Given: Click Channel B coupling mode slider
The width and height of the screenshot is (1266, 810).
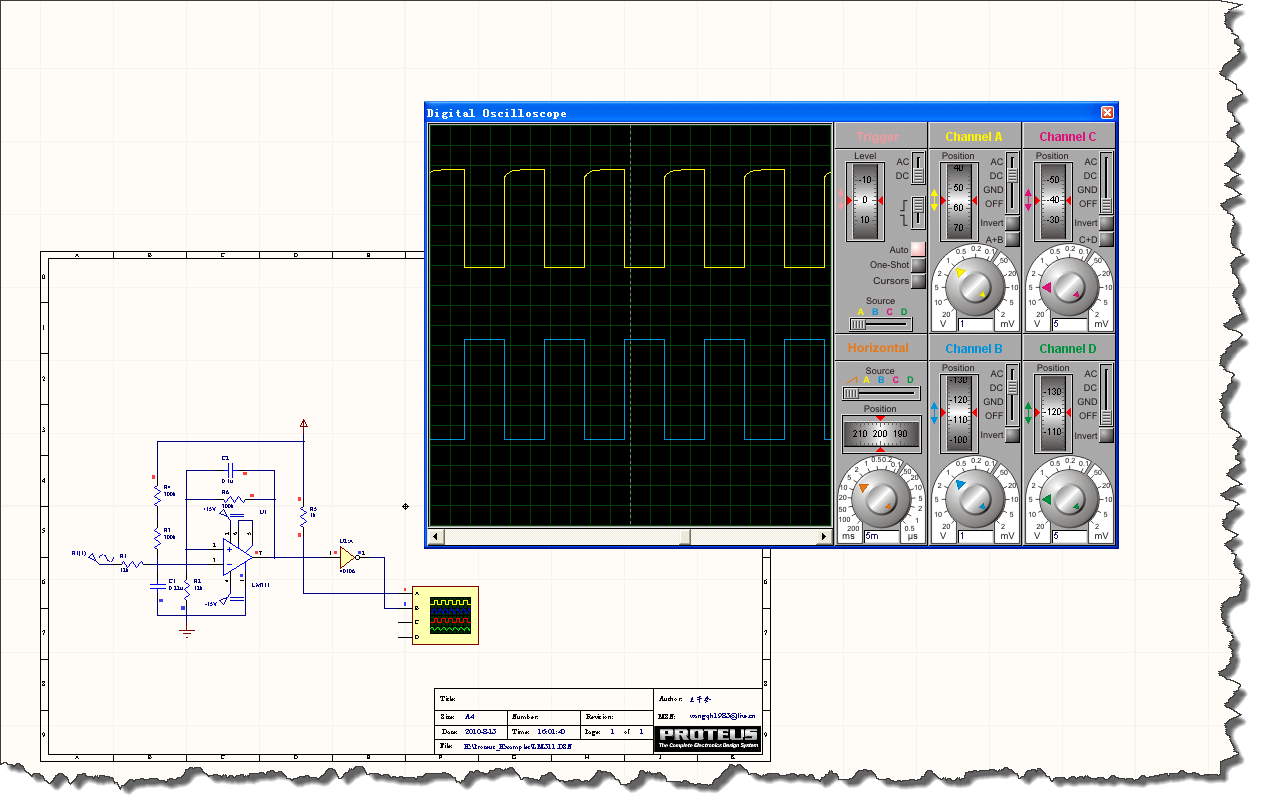Looking at the screenshot, I should point(1012,395).
